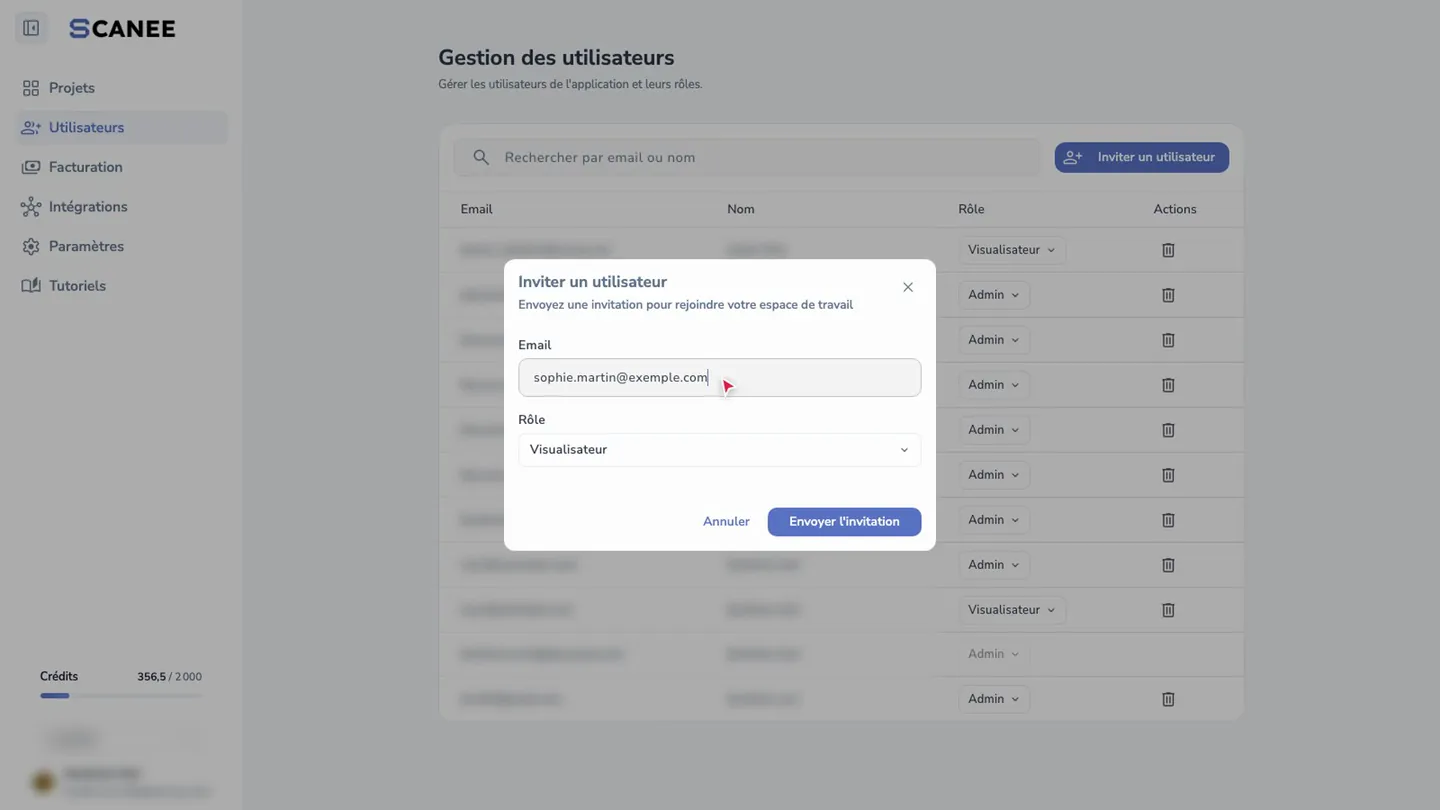Image resolution: width=1440 pixels, height=810 pixels.
Task: Expand the Rôle dropdown showing Visualisateur
Action: point(719,450)
